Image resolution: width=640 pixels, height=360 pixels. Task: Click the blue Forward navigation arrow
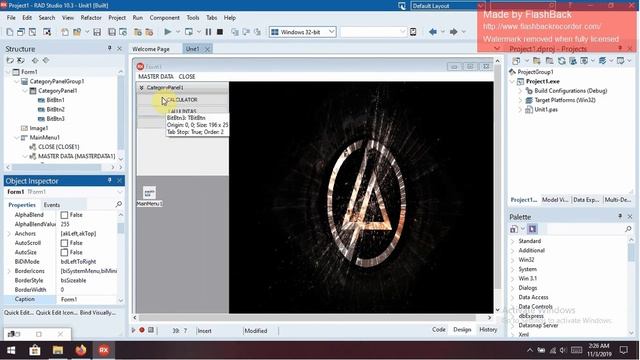[x=453, y=31]
